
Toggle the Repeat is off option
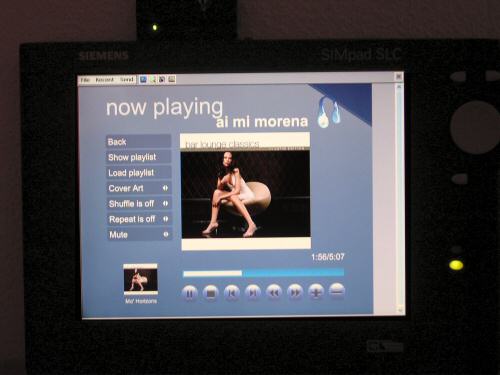[139, 219]
